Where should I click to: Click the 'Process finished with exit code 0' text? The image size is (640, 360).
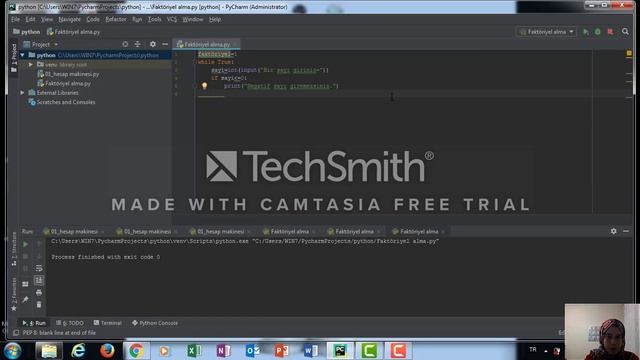[x=106, y=257]
